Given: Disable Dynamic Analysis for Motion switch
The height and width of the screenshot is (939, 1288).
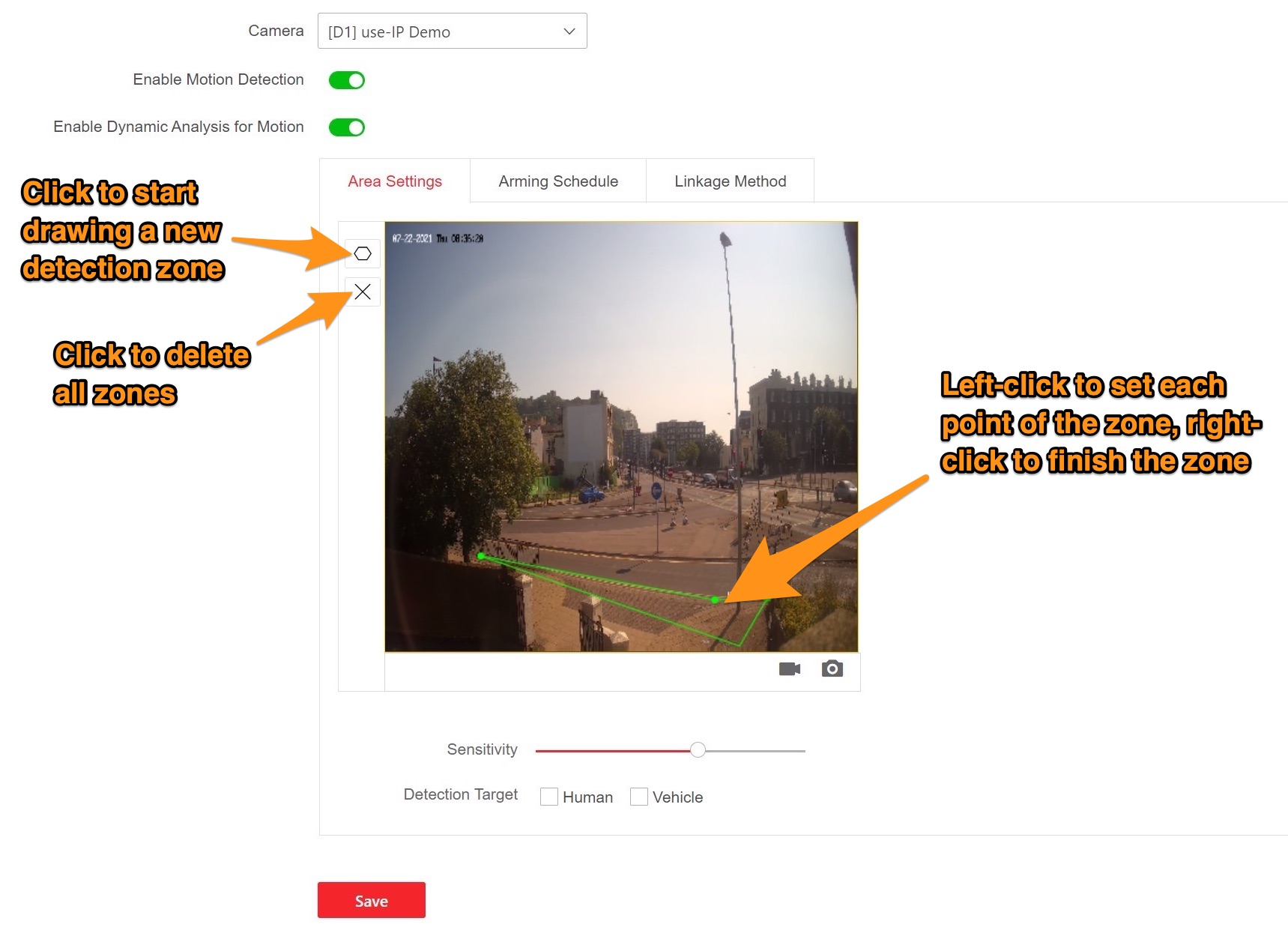Looking at the screenshot, I should point(347,127).
